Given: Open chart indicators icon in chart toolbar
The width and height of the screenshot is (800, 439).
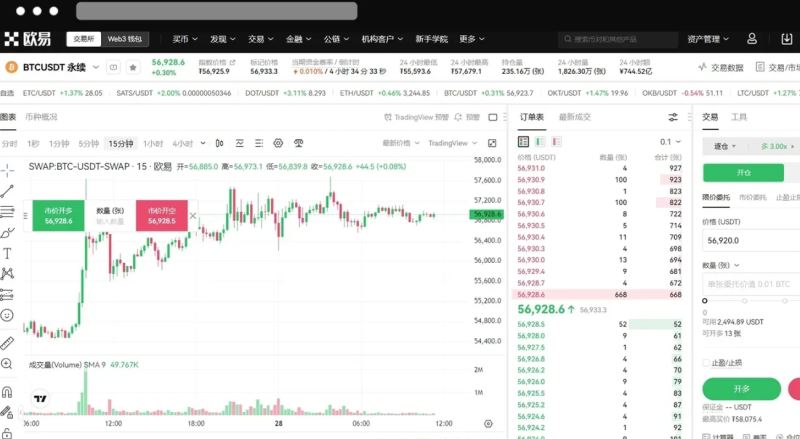Looking at the screenshot, I should pyautogui.click(x=239, y=143).
